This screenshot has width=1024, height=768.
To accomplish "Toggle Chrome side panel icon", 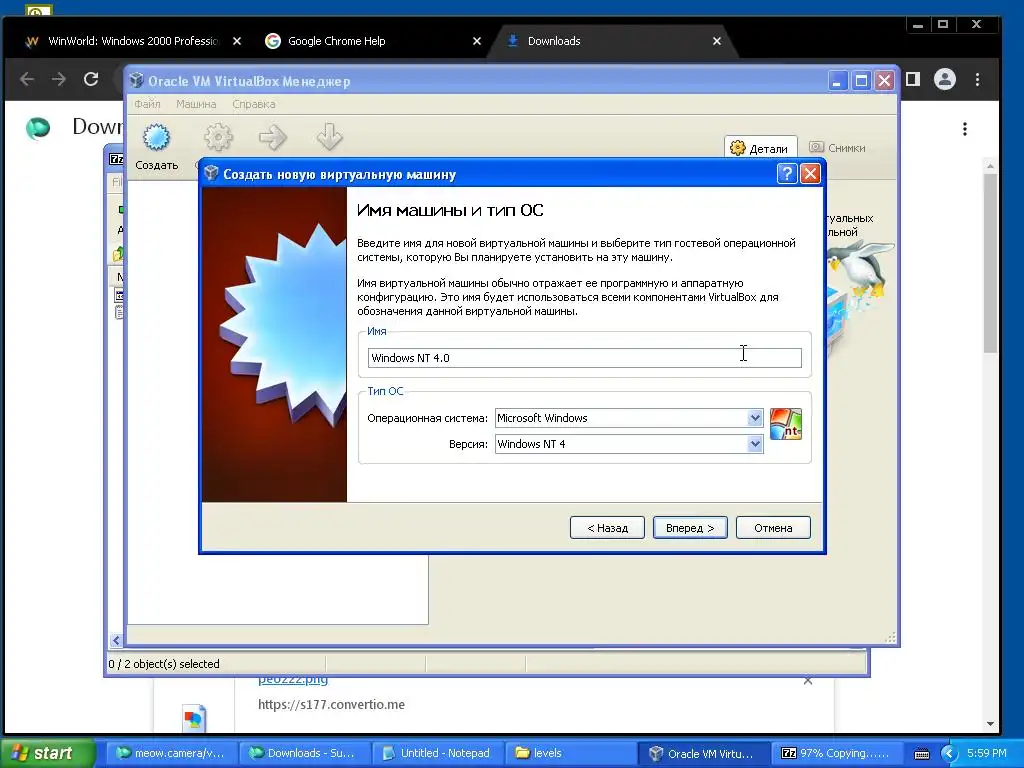I will tap(912, 79).
